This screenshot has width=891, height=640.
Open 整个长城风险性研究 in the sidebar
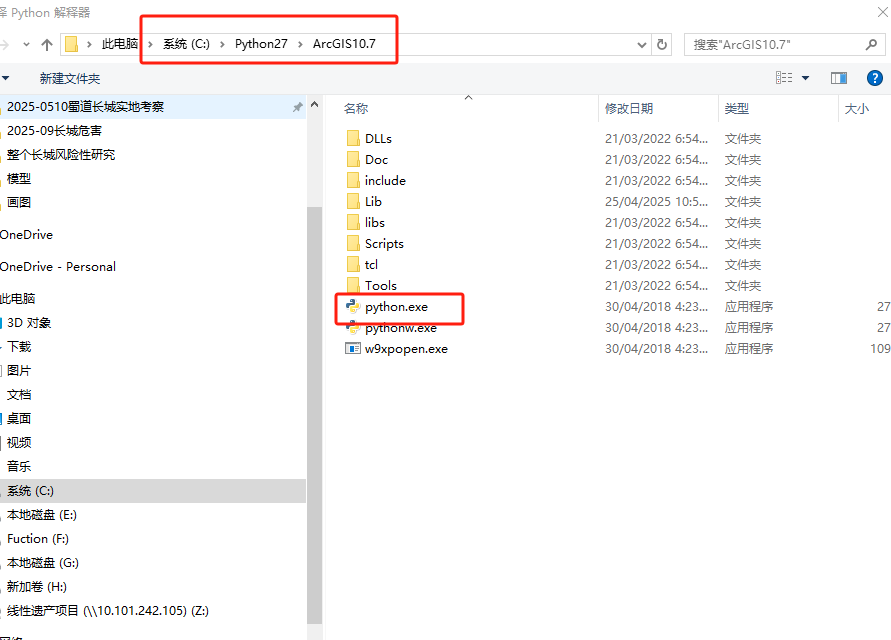[x=61, y=155]
